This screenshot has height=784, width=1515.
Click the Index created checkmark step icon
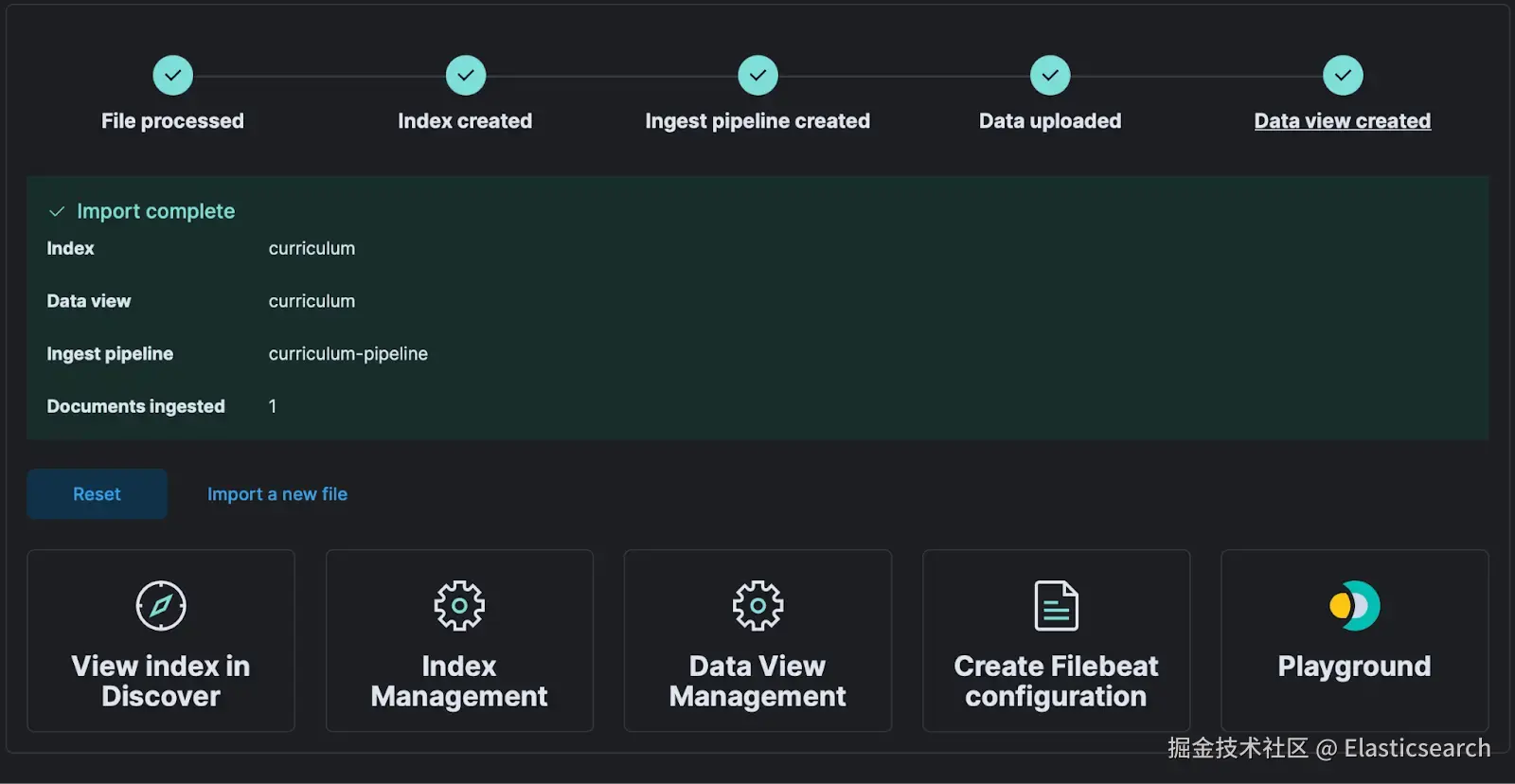(465, 76)
